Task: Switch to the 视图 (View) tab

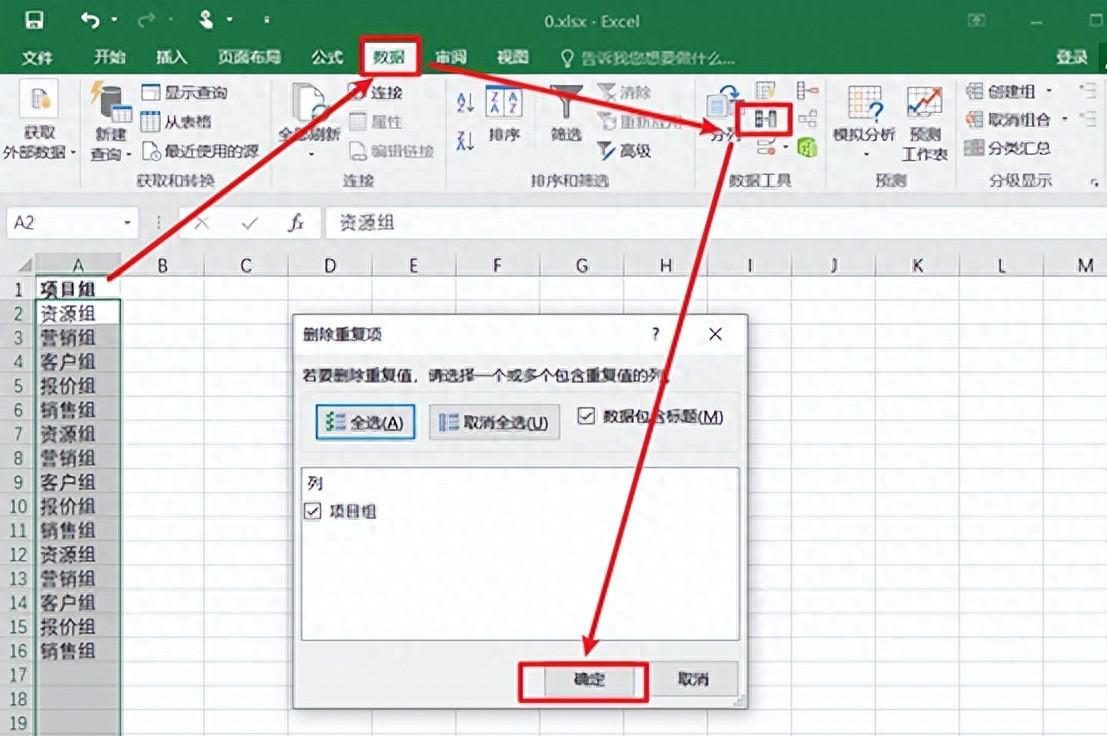Action: tap(513, 57)
